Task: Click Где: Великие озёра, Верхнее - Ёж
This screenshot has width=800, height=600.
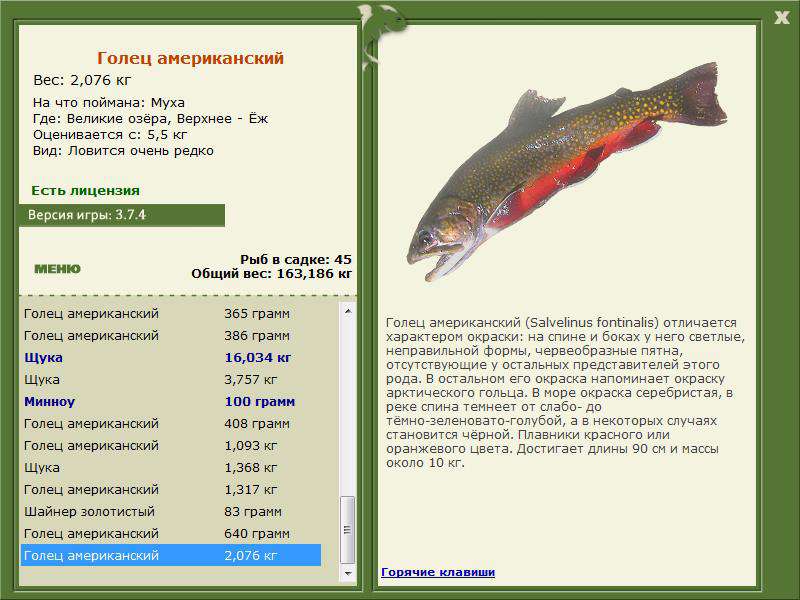Action: (x=151, y=119)
